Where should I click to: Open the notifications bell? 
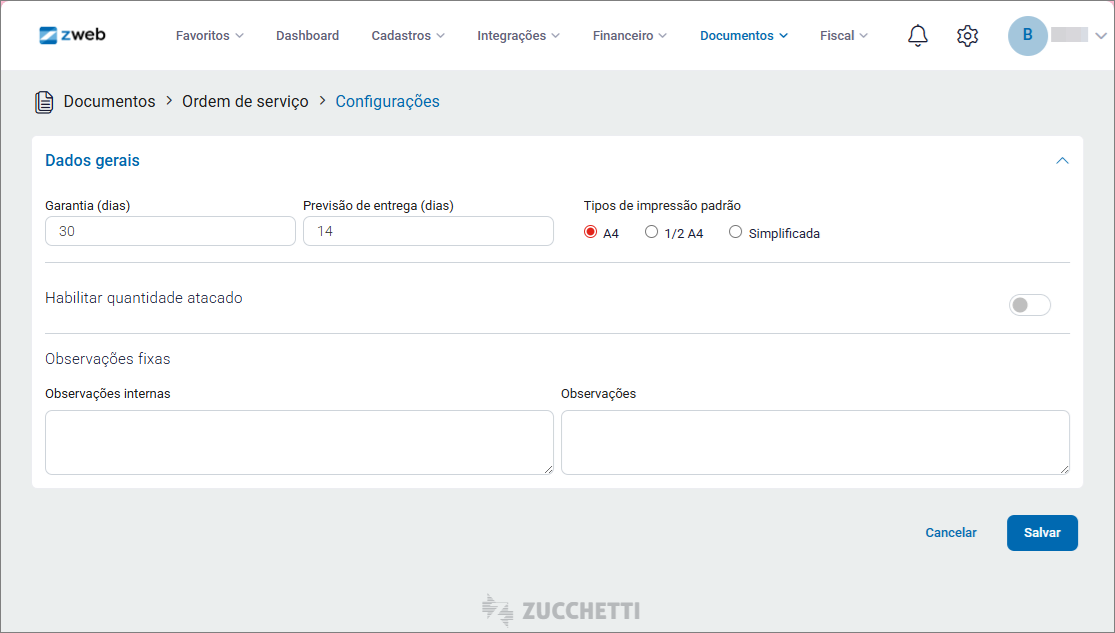coord(917,36)
